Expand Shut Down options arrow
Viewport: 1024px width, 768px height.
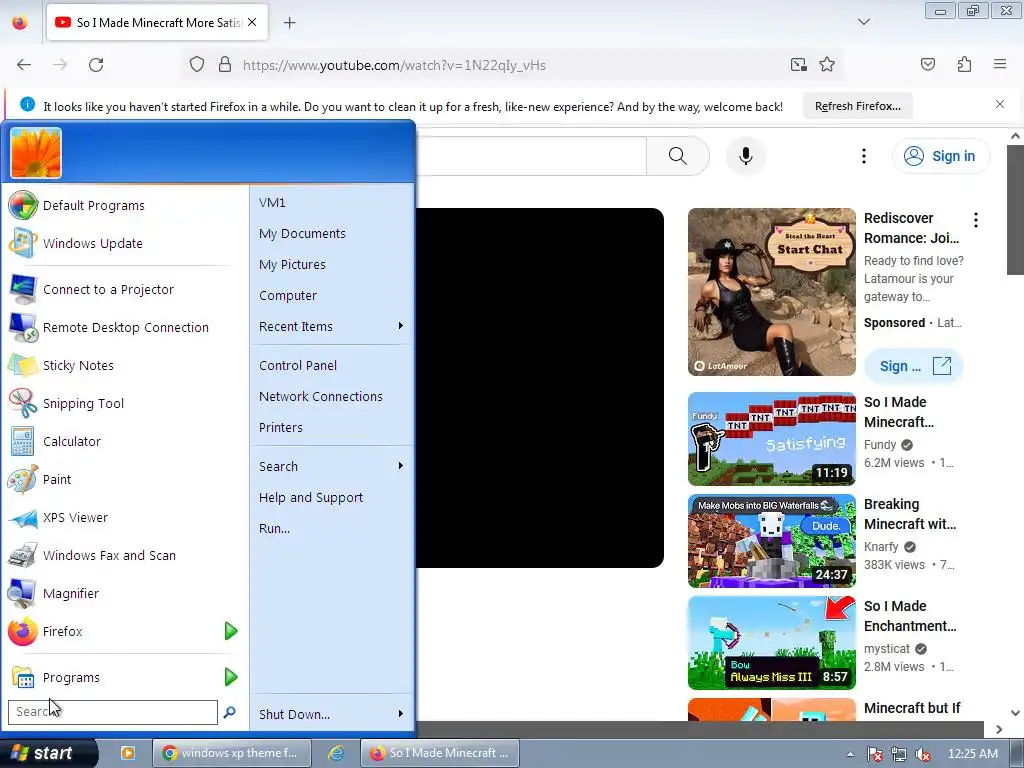click(400, 714)
